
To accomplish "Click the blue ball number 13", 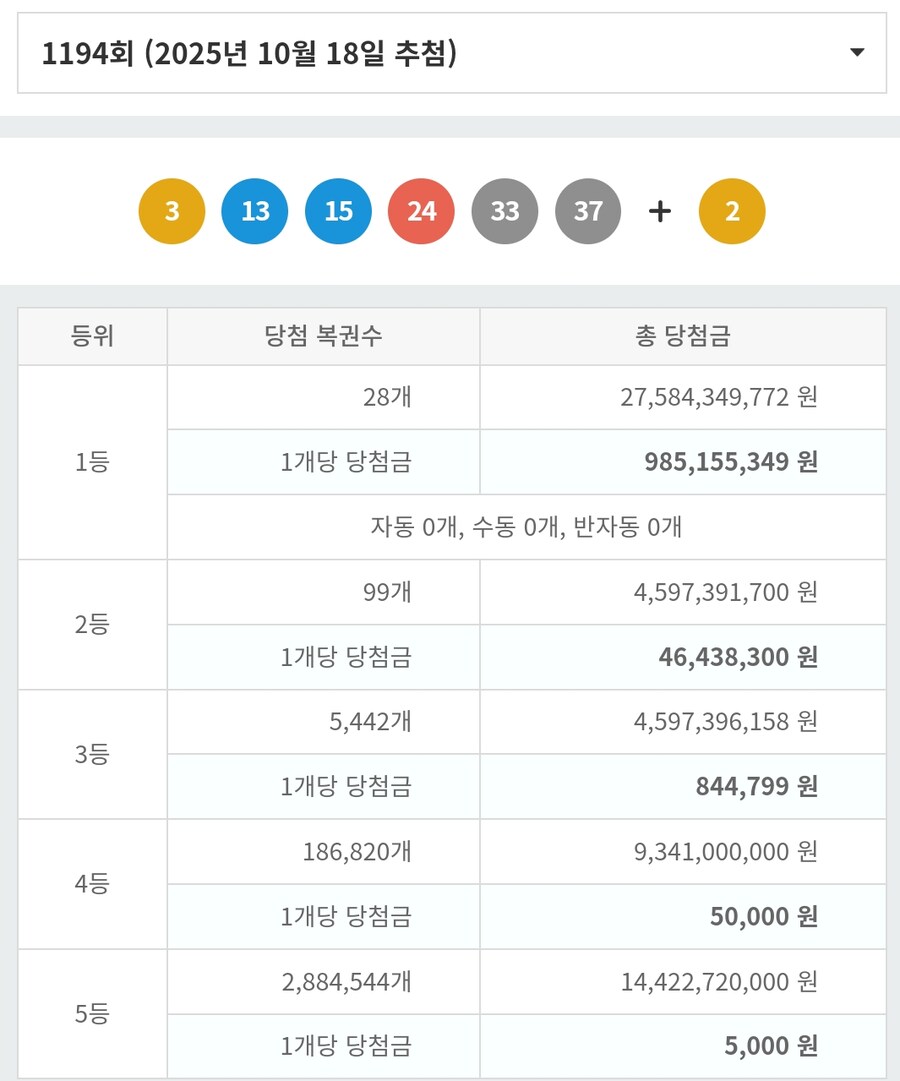I will [x=255, y=212].
